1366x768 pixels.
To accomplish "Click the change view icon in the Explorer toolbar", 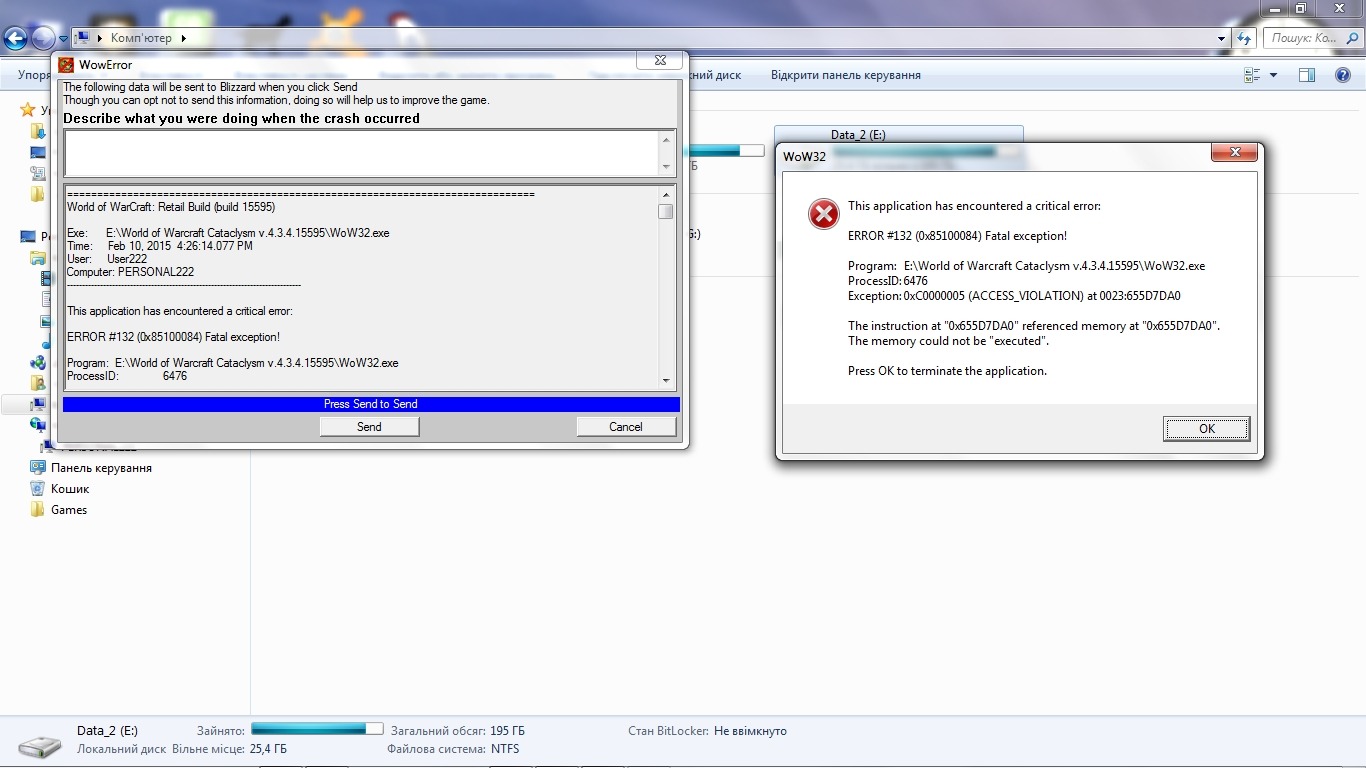I will click(x=1251, y=75).
